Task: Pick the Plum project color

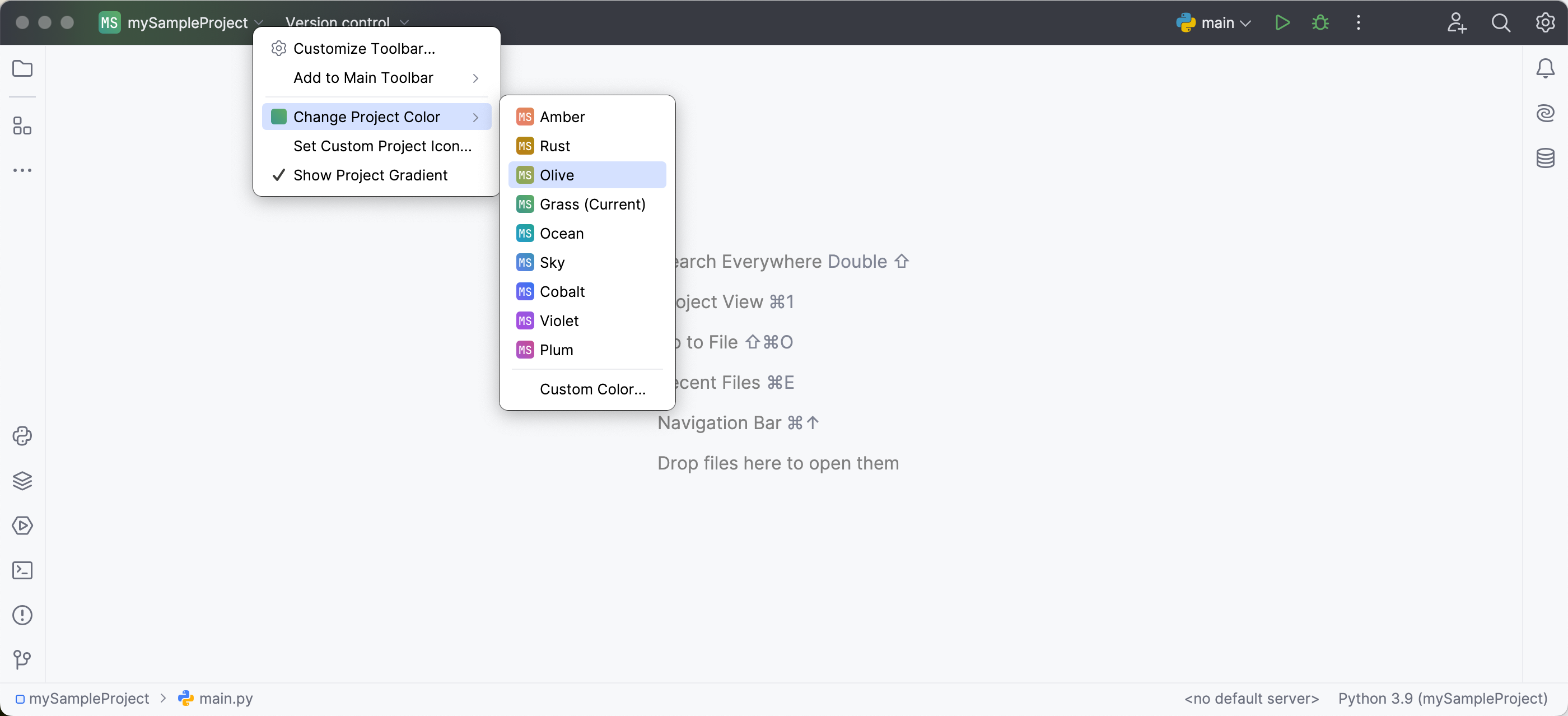Action: [x=587, y=350]
